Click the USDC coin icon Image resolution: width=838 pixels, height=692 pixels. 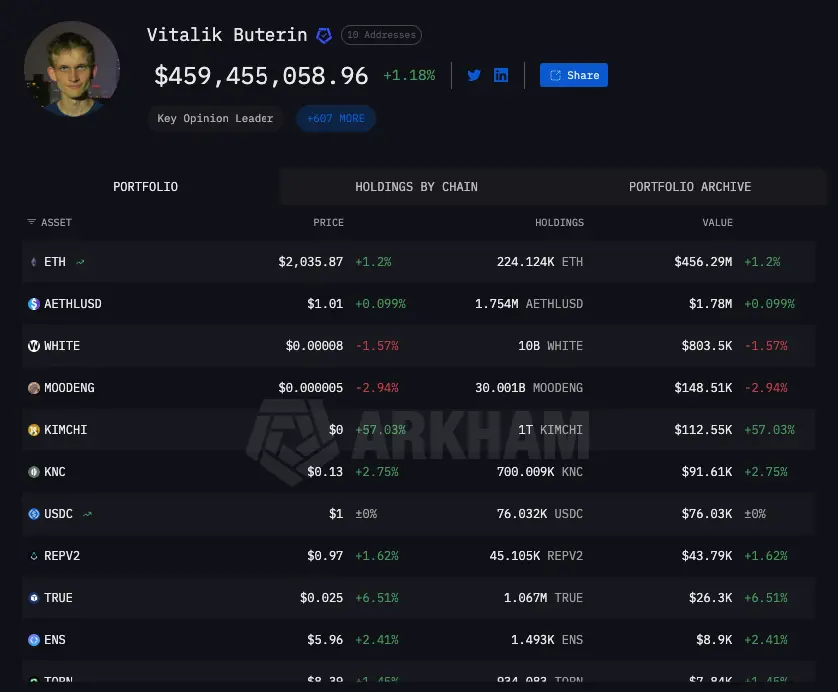pos(33,513)
